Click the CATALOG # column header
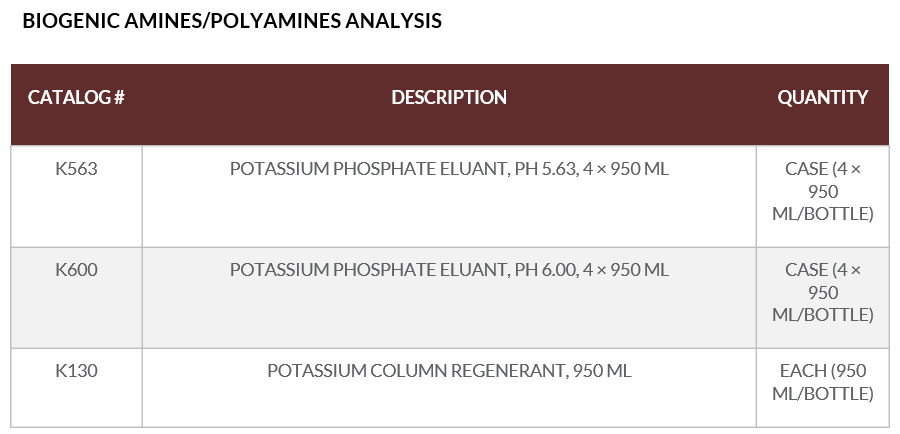The image size is (900, 434). click(76, 98)
